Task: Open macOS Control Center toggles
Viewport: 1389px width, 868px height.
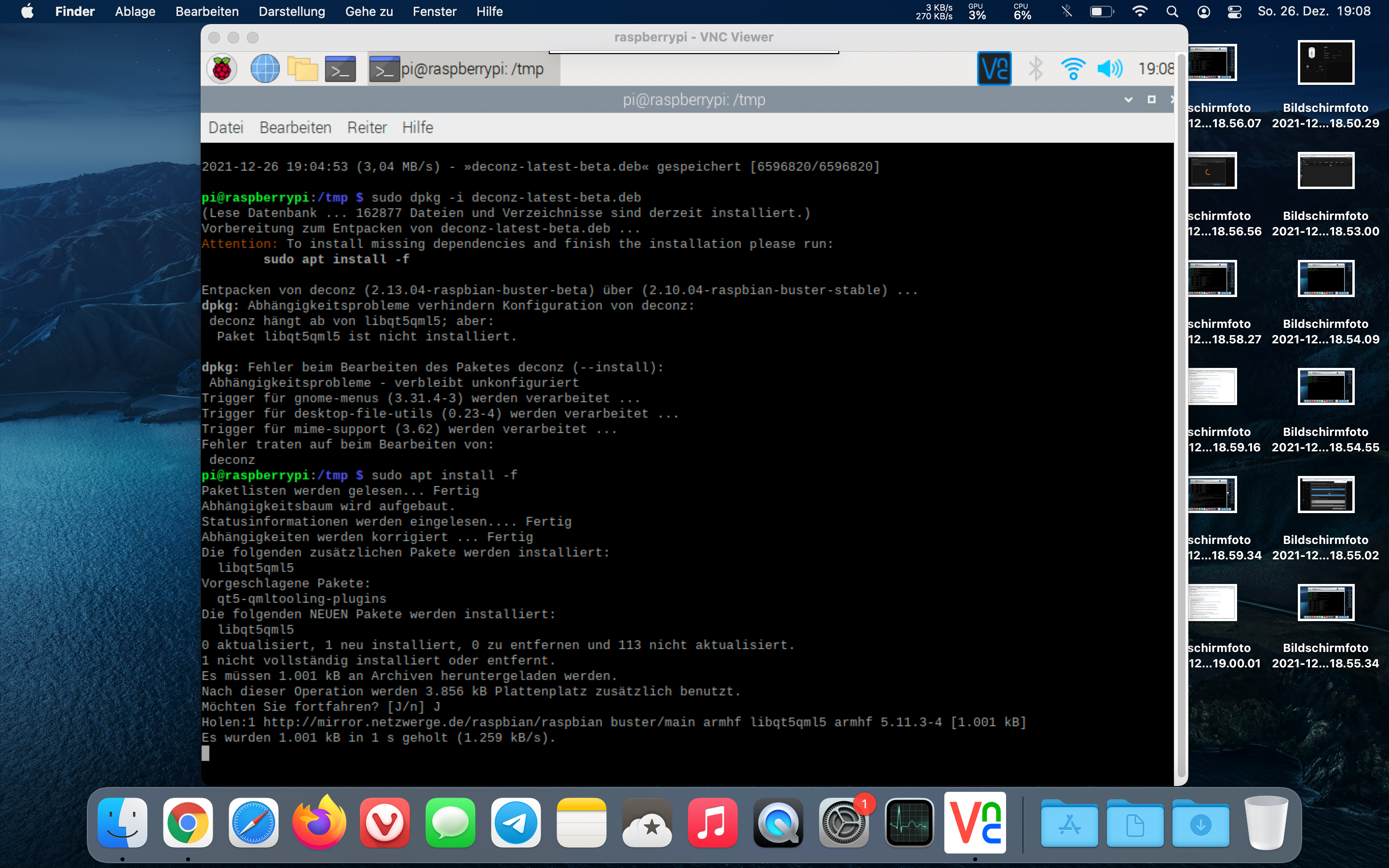Action: coord(1235,12)
